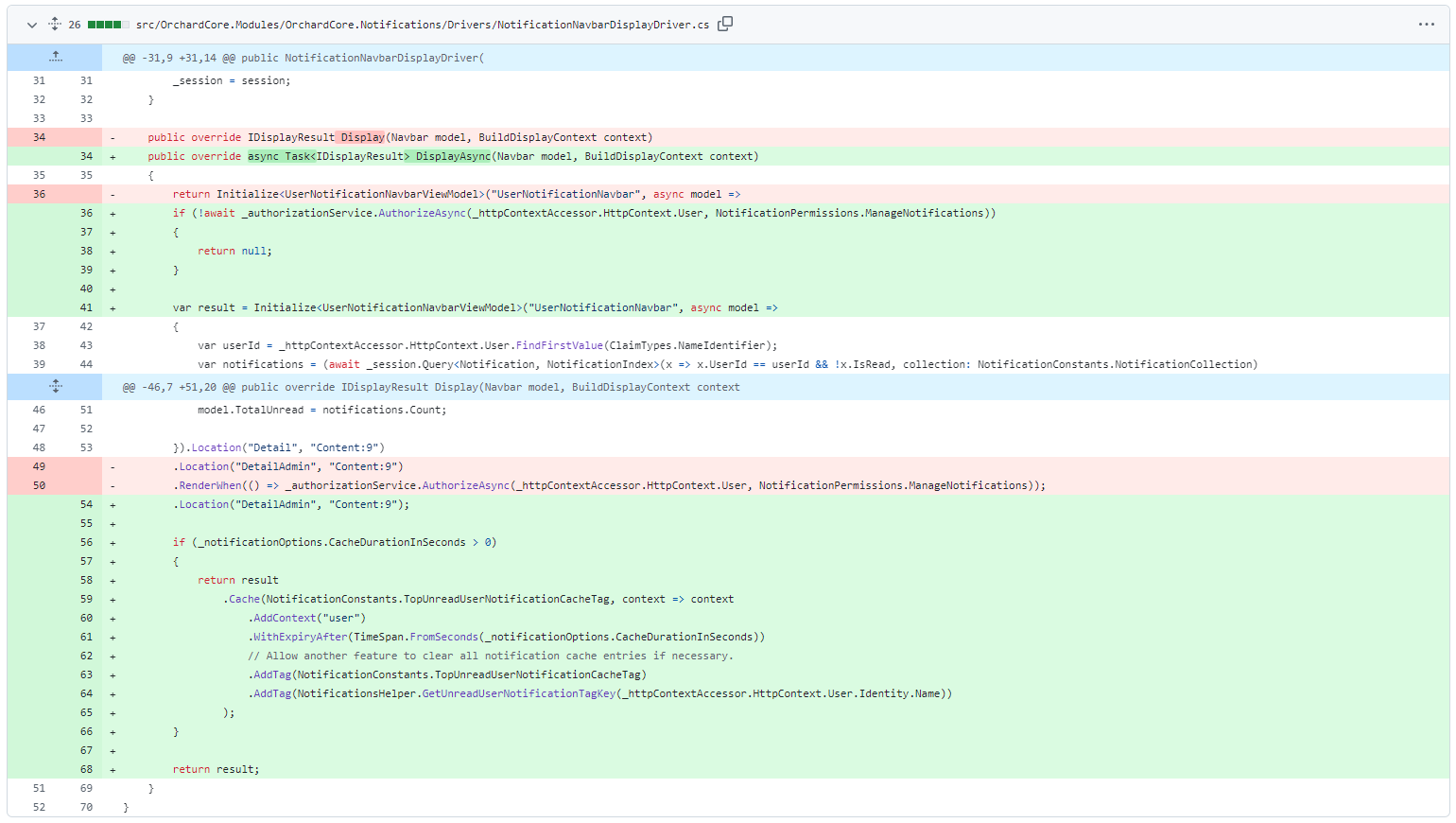Expand hidden lines between lines 44 and 51
This screenshot has height=823, width=1456.
coord(55,387)
